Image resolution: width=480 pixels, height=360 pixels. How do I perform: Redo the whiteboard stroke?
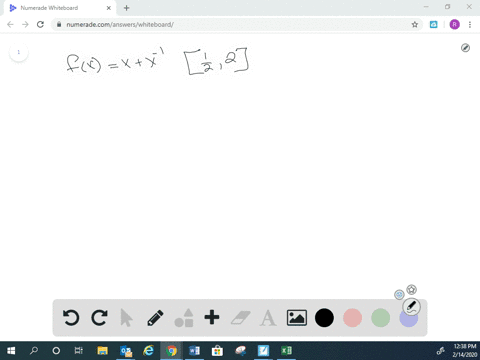(99, 317)
